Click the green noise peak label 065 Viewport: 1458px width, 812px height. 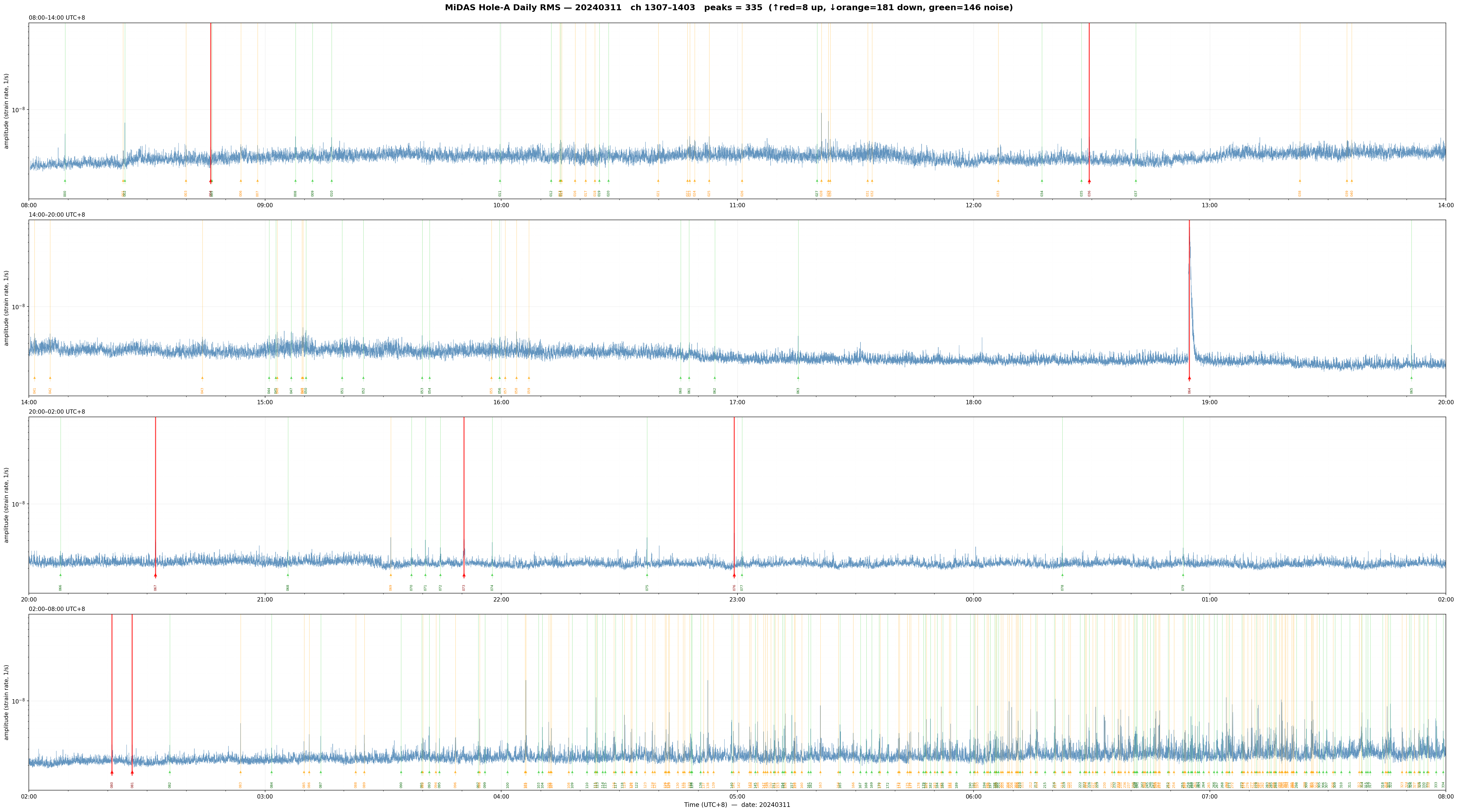(x=1412, y=391)
